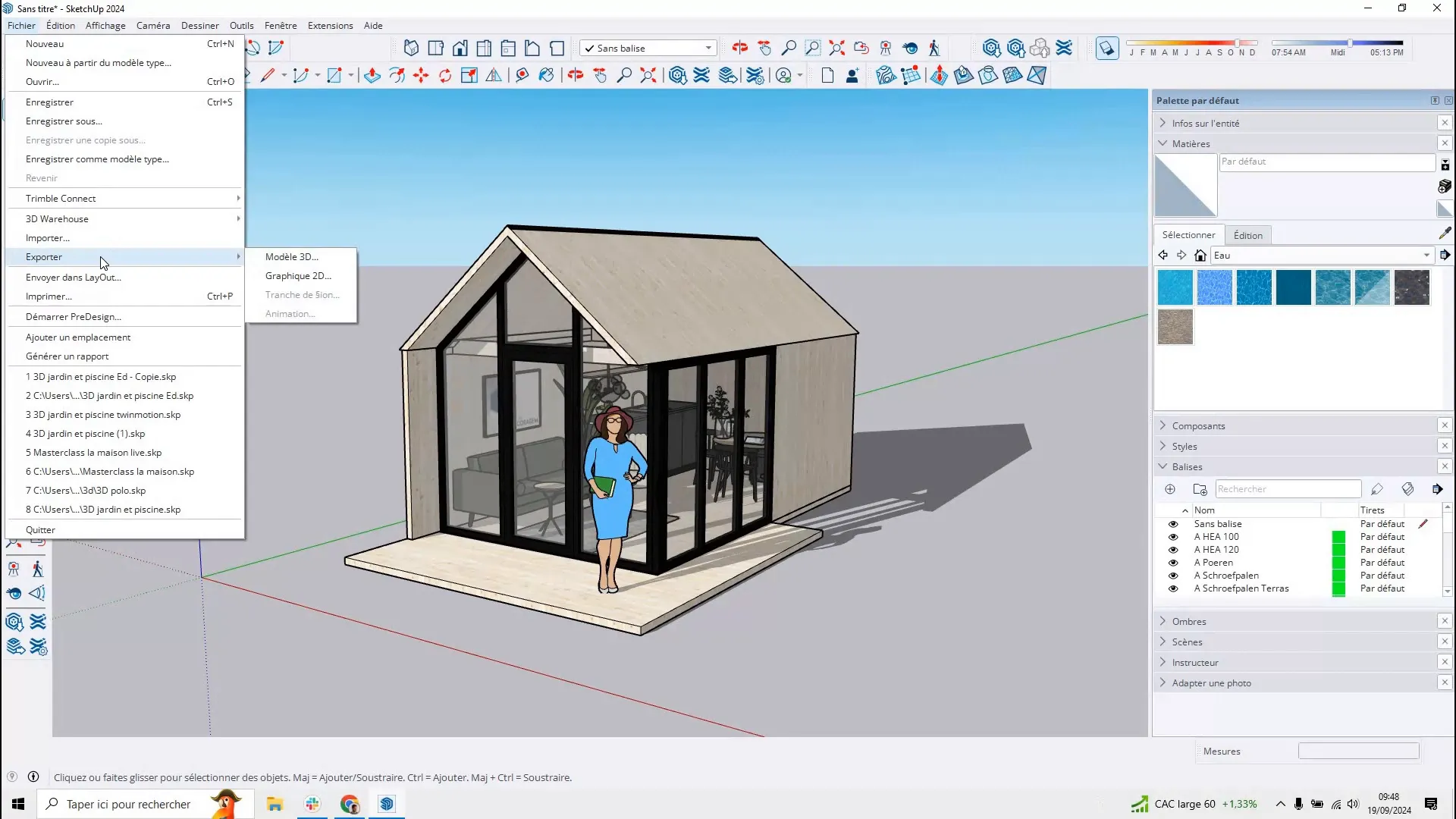1456x819 pixels.
Task: Expand the Infos sur l'entité panel
Action: click(x=1163, y=123)
